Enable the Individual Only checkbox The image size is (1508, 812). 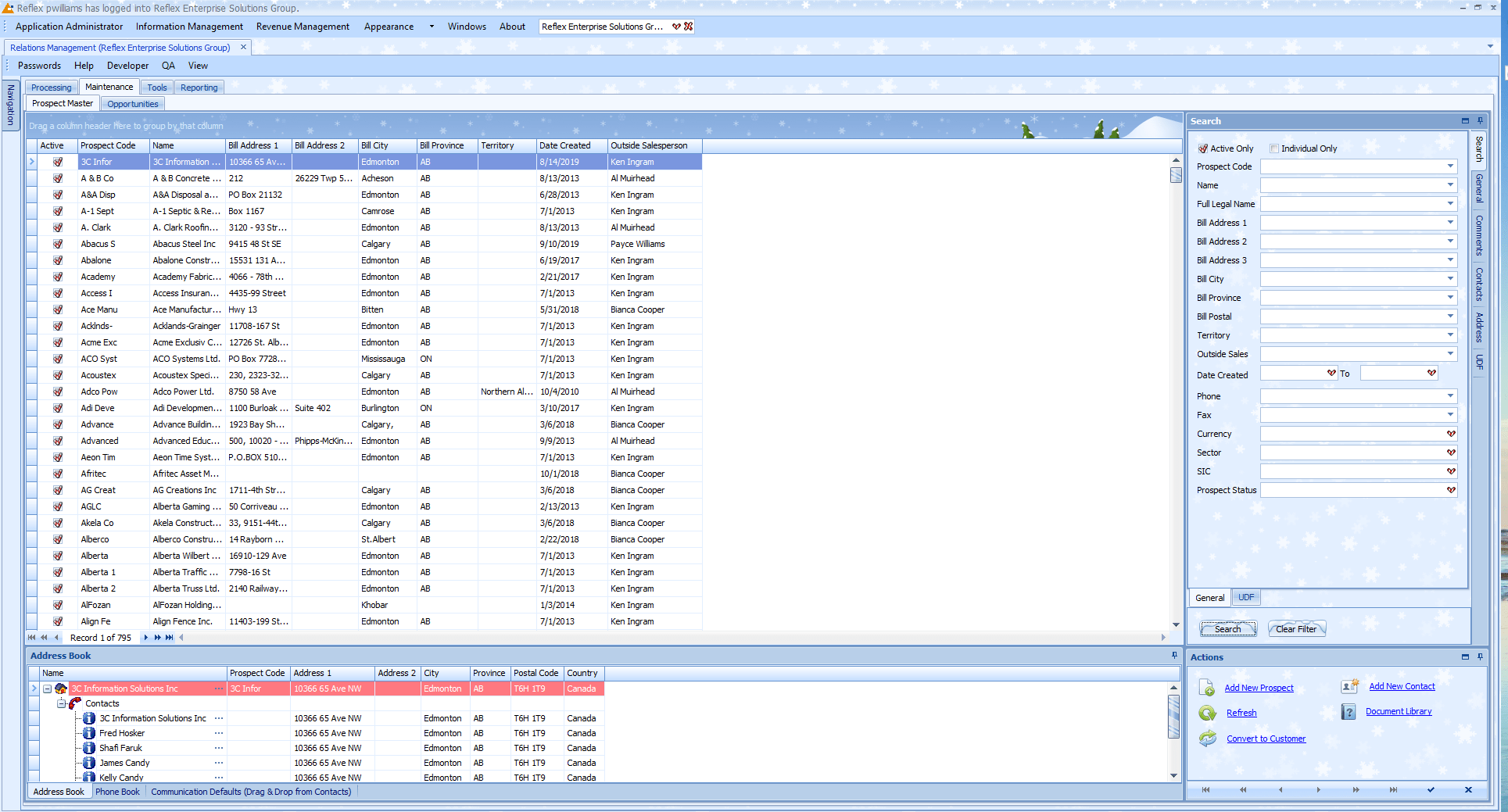click(1273, 148)
